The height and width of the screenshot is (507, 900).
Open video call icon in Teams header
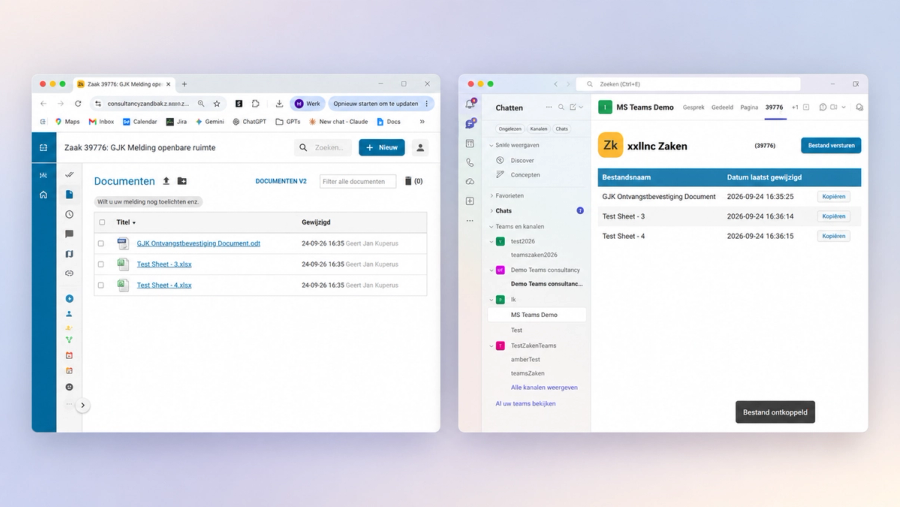(833, 107)
